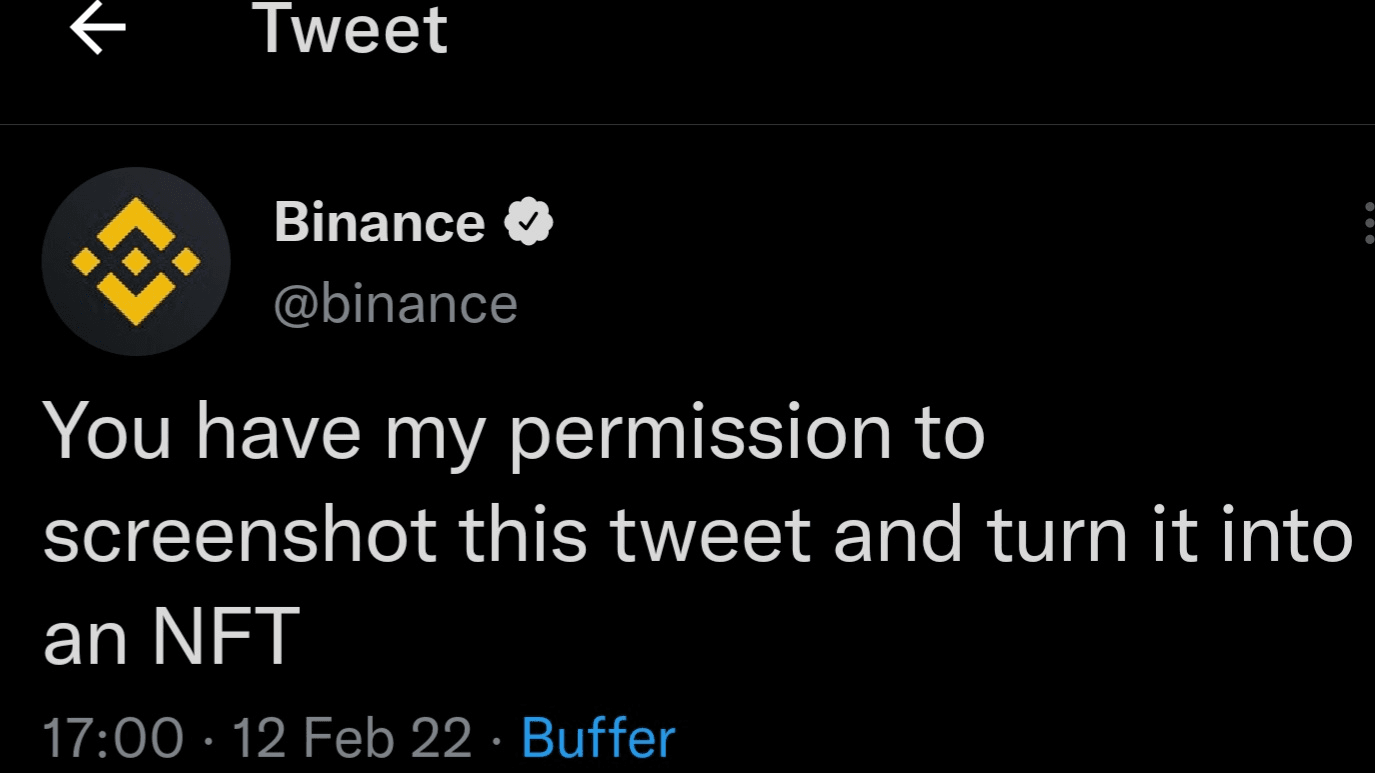
Task: Open the @binance handle link
Action: pos(395,304)
